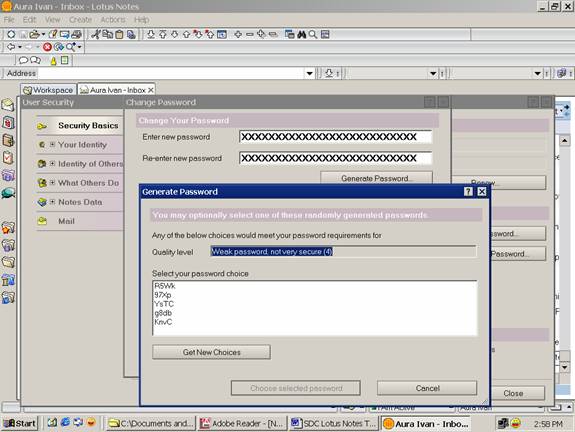This screenshot has height=432, width=575.
Task: Click the send mail envelope icon
Action: pos(65,34)
